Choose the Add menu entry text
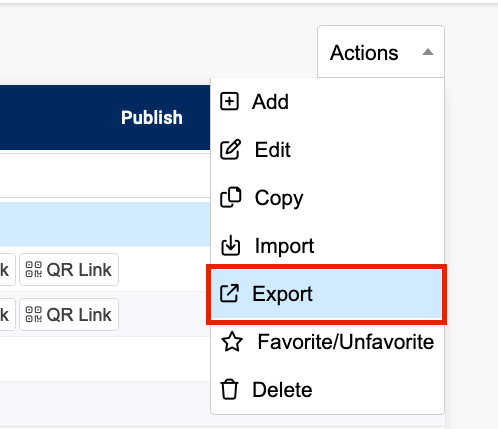 click(270, 102)
